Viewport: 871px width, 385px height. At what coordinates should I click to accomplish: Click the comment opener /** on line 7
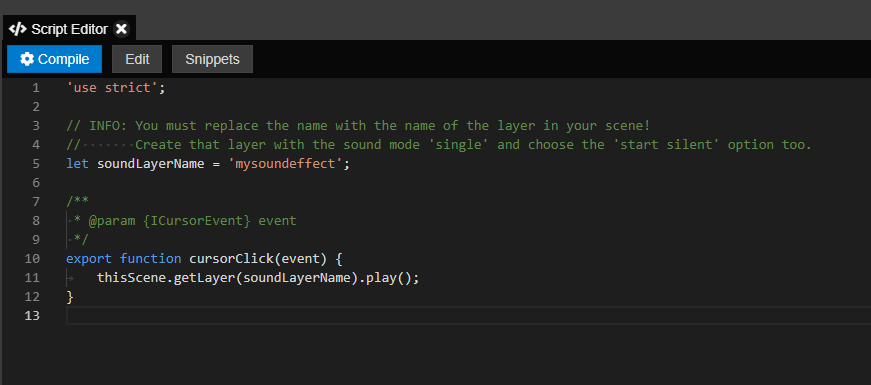pos(77,202)
